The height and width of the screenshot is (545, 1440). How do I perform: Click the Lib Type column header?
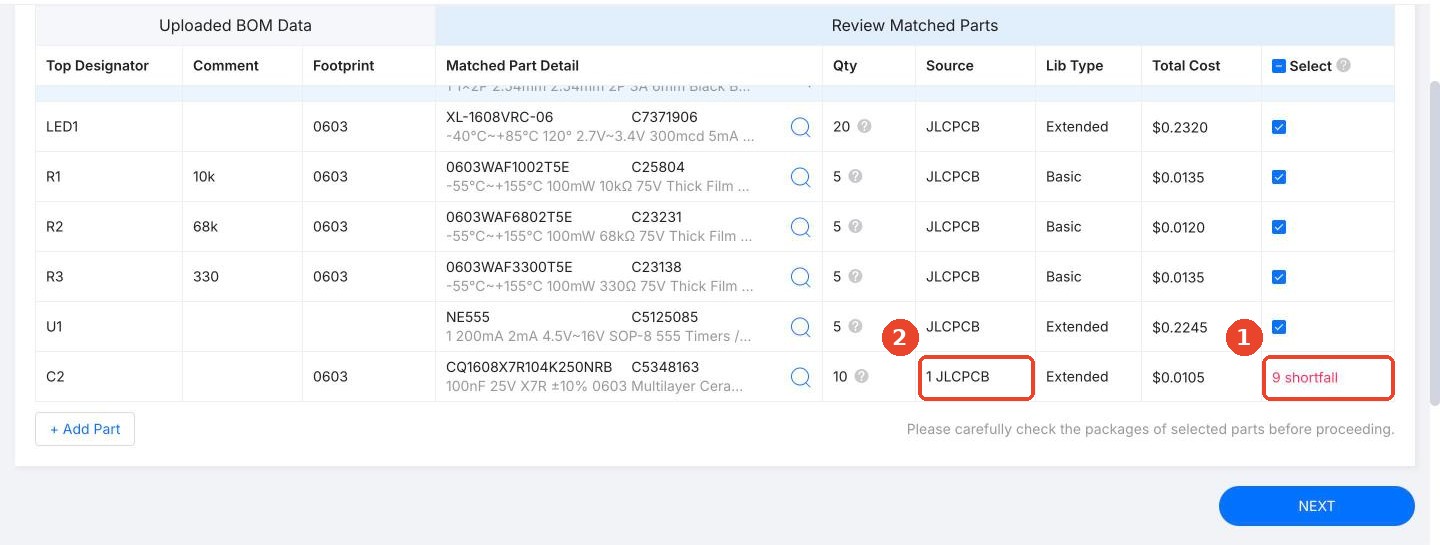[x=1075, y=66]
